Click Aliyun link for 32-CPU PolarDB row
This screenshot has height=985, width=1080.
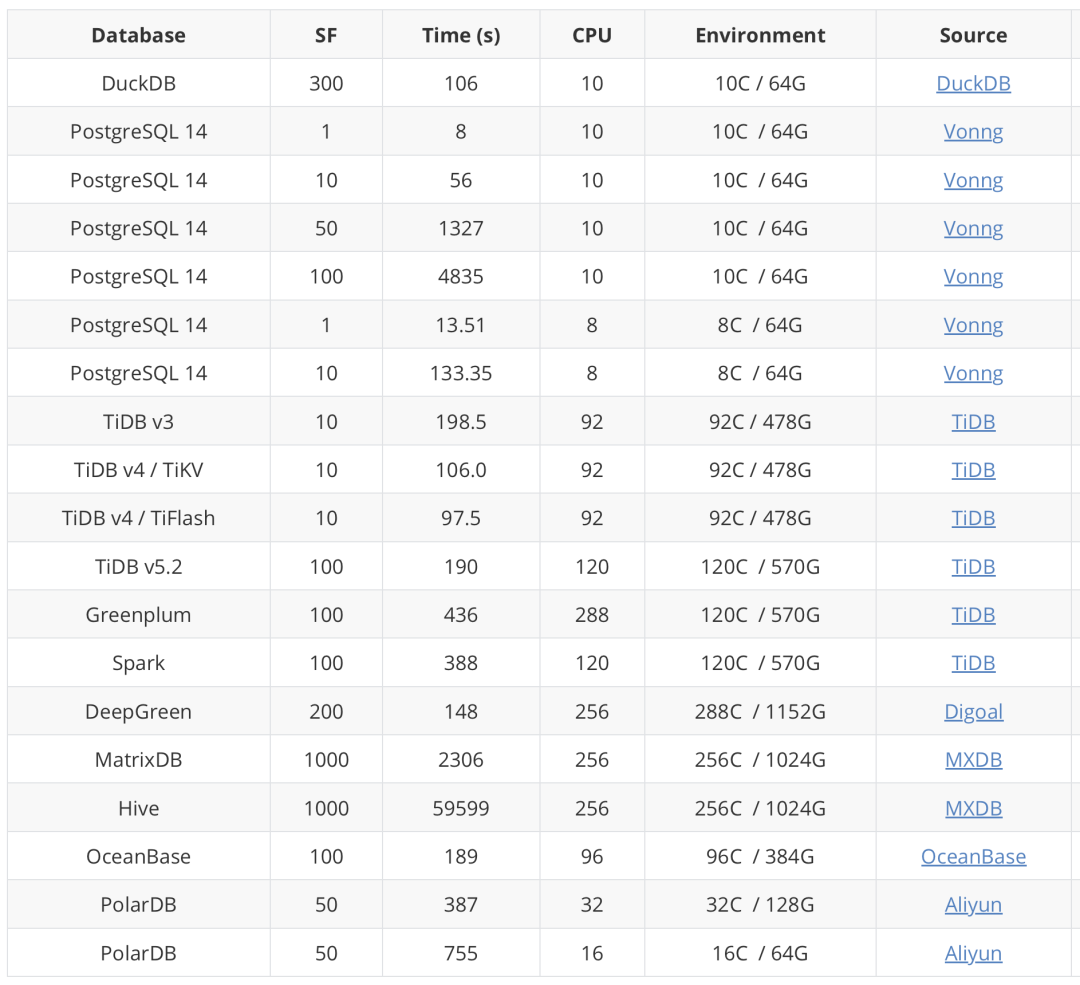(973, 905)
